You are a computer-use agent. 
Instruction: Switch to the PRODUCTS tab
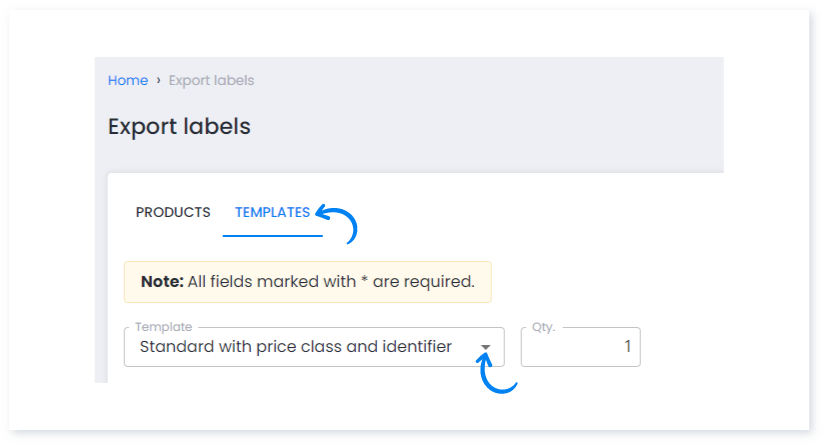click(173, 212)
